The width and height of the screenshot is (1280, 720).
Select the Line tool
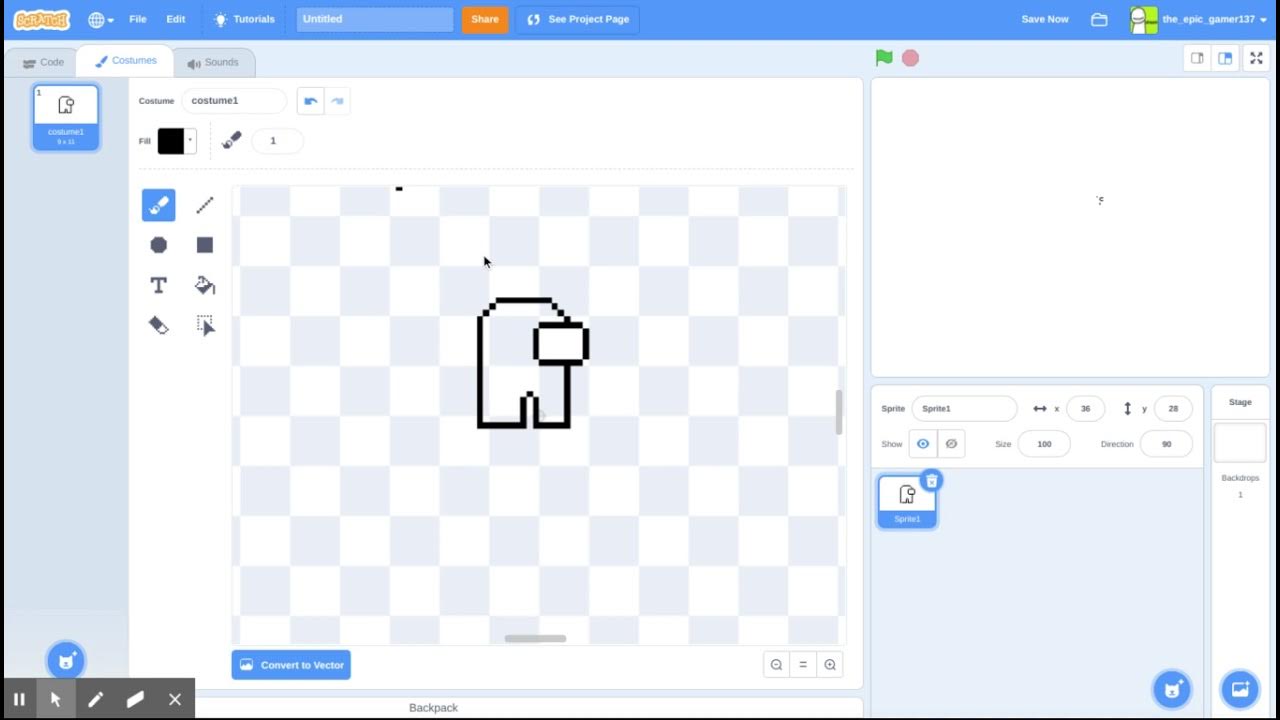point(205,205)
